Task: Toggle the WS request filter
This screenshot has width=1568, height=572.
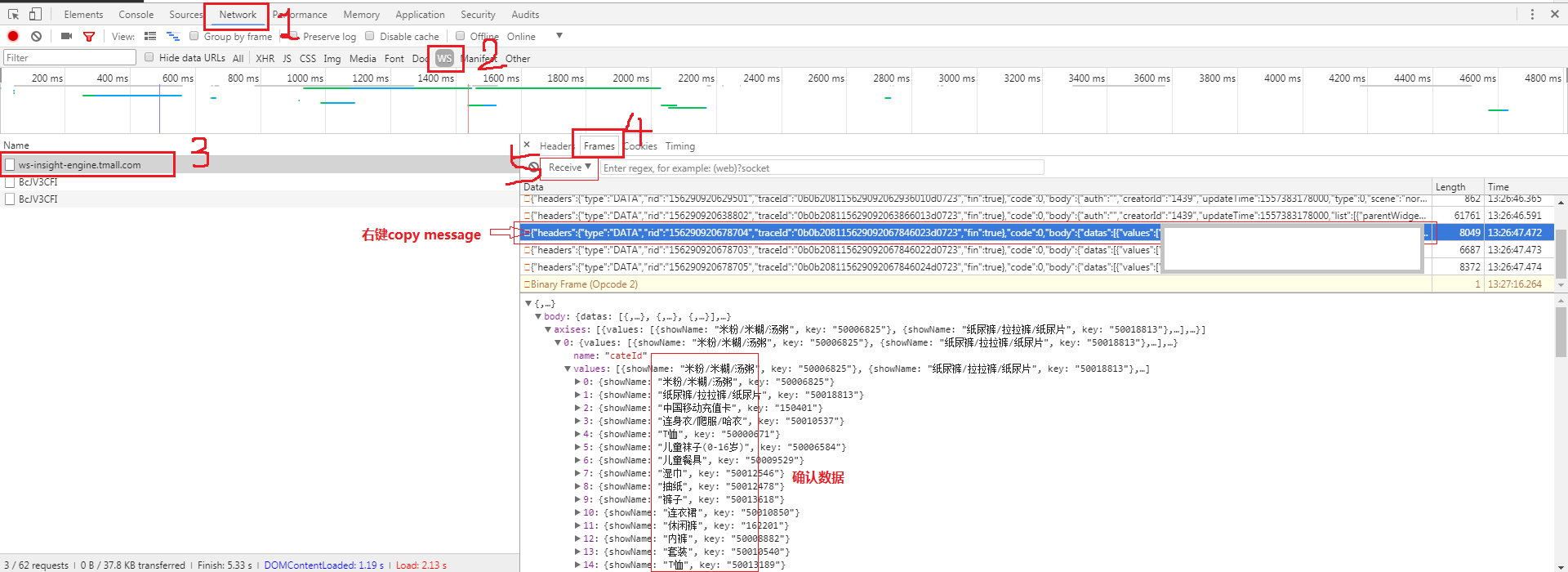Action: [x=444, y=58]
